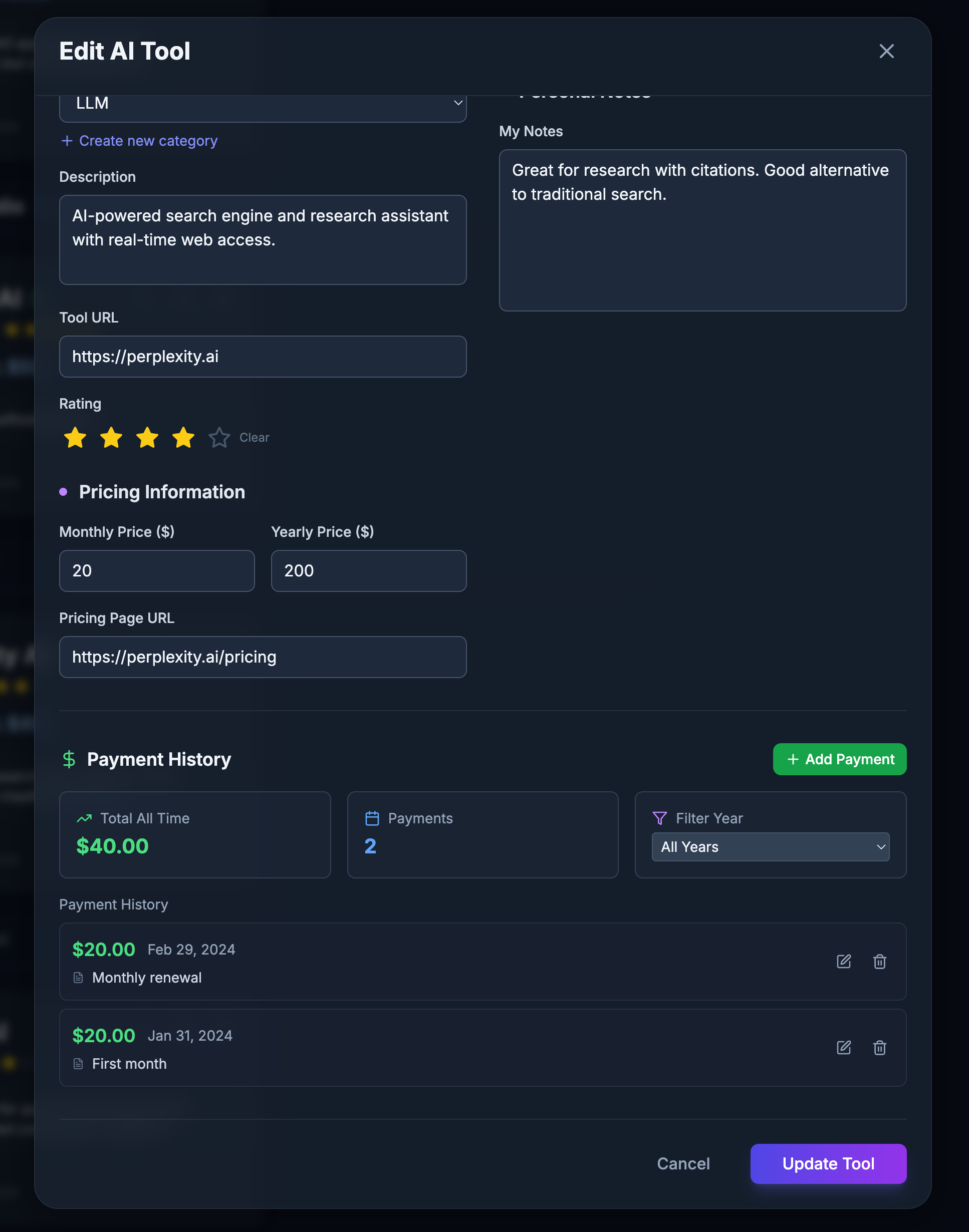This screenshot has width=969, height=1232.
Task: Edit the Feb 29, 2024 payment
Action: pyautogui.click(x=844, y=961)
